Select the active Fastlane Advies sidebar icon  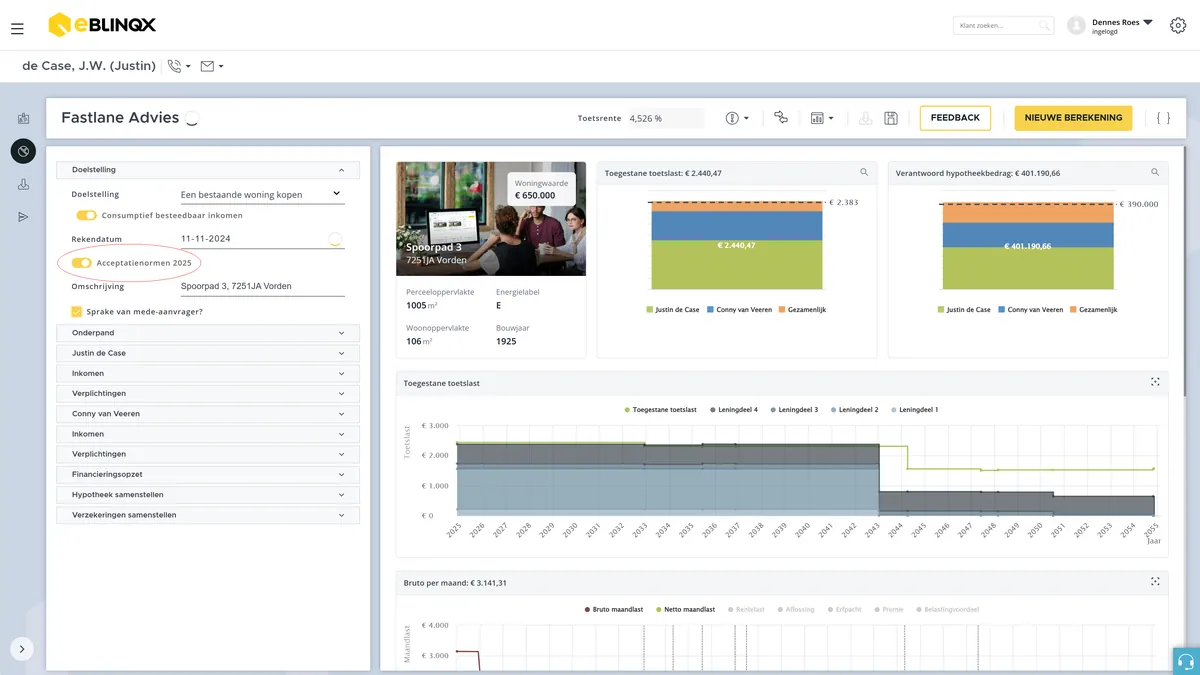click(23, 151)
